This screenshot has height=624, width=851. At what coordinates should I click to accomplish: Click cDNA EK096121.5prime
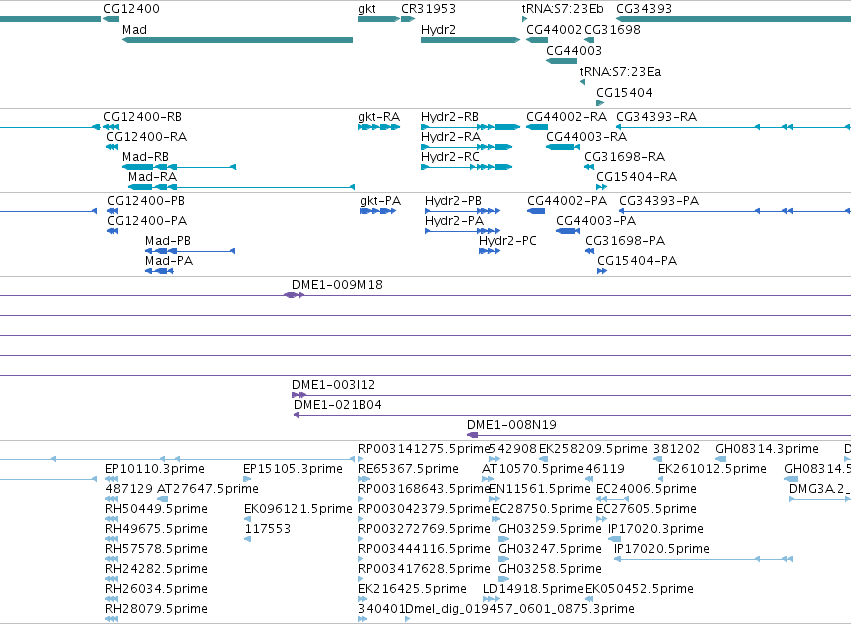tap(299, 509)
